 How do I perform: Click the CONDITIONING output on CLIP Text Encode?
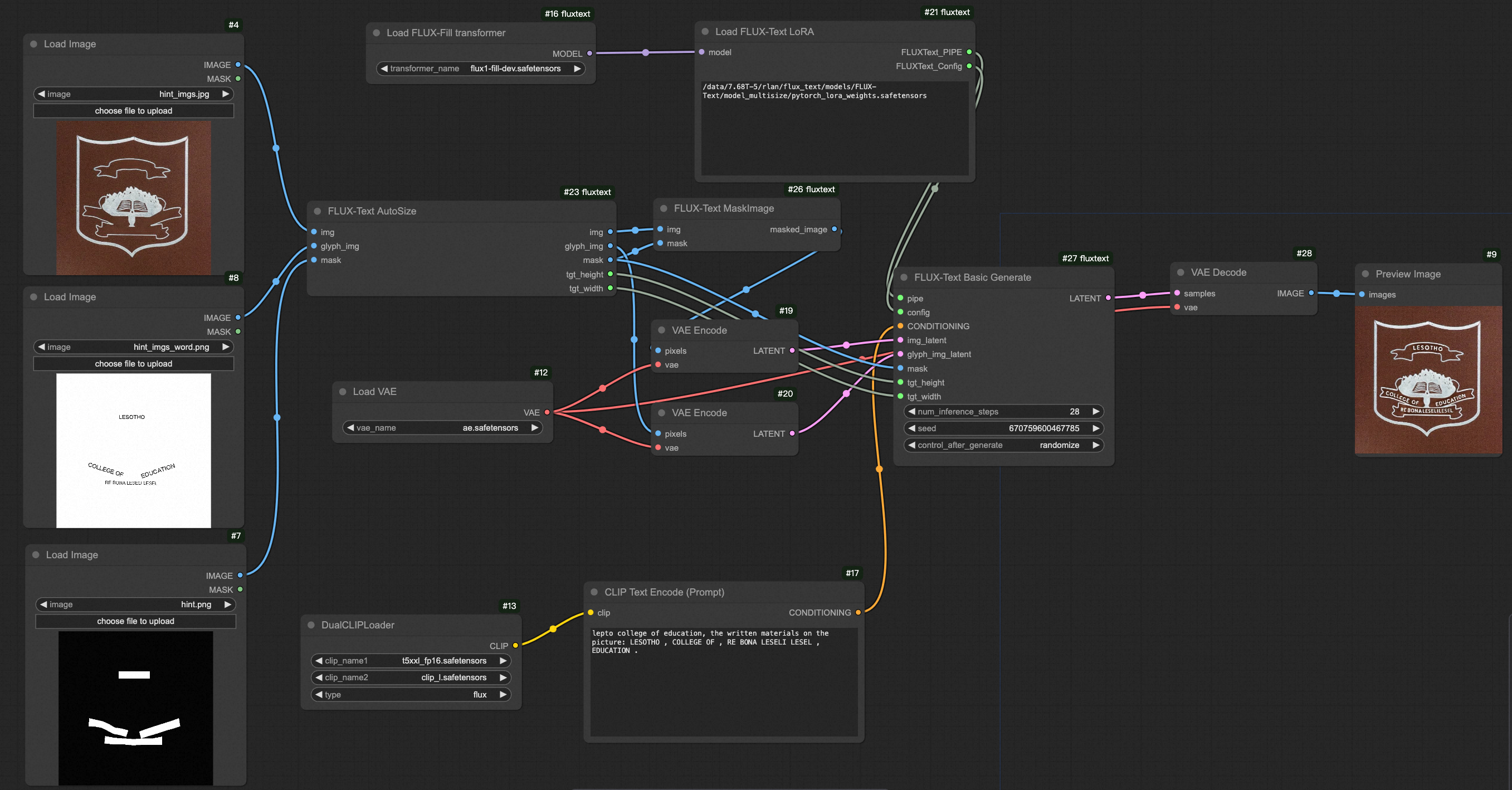click(859, 613)
